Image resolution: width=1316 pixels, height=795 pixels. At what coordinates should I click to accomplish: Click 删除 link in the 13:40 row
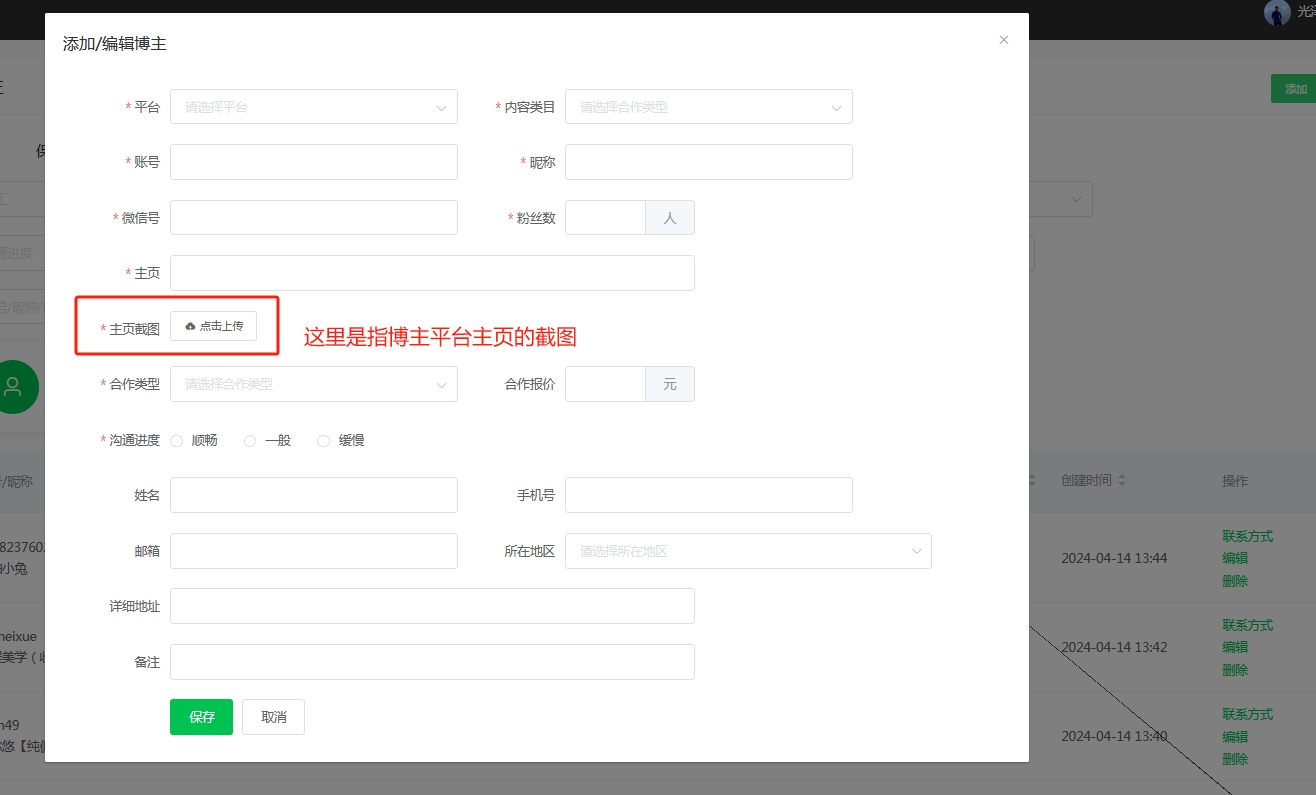tap(1235, 759)
